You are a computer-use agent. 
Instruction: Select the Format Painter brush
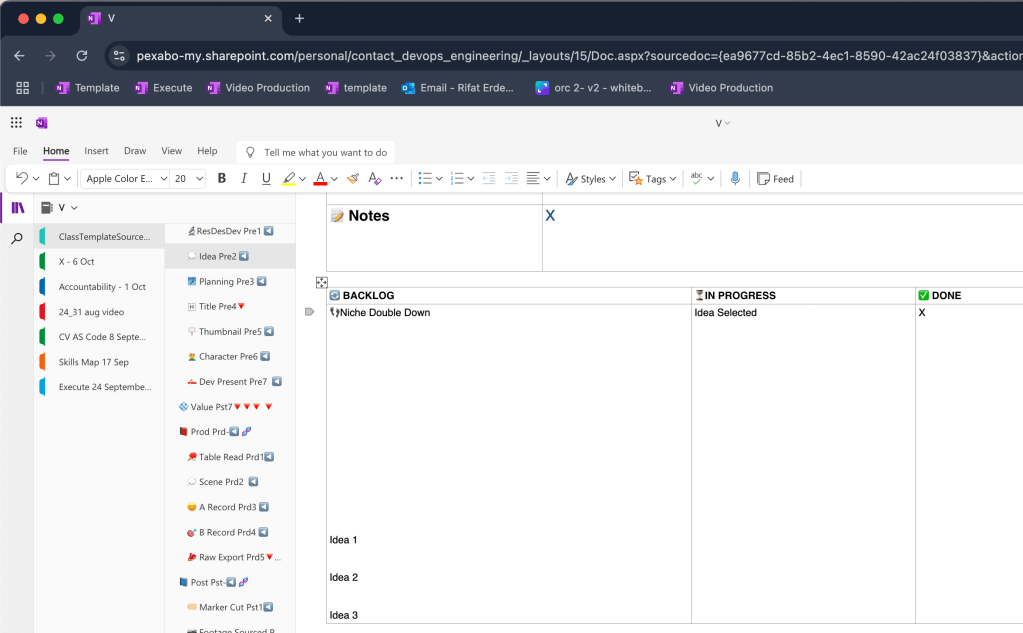353,178
